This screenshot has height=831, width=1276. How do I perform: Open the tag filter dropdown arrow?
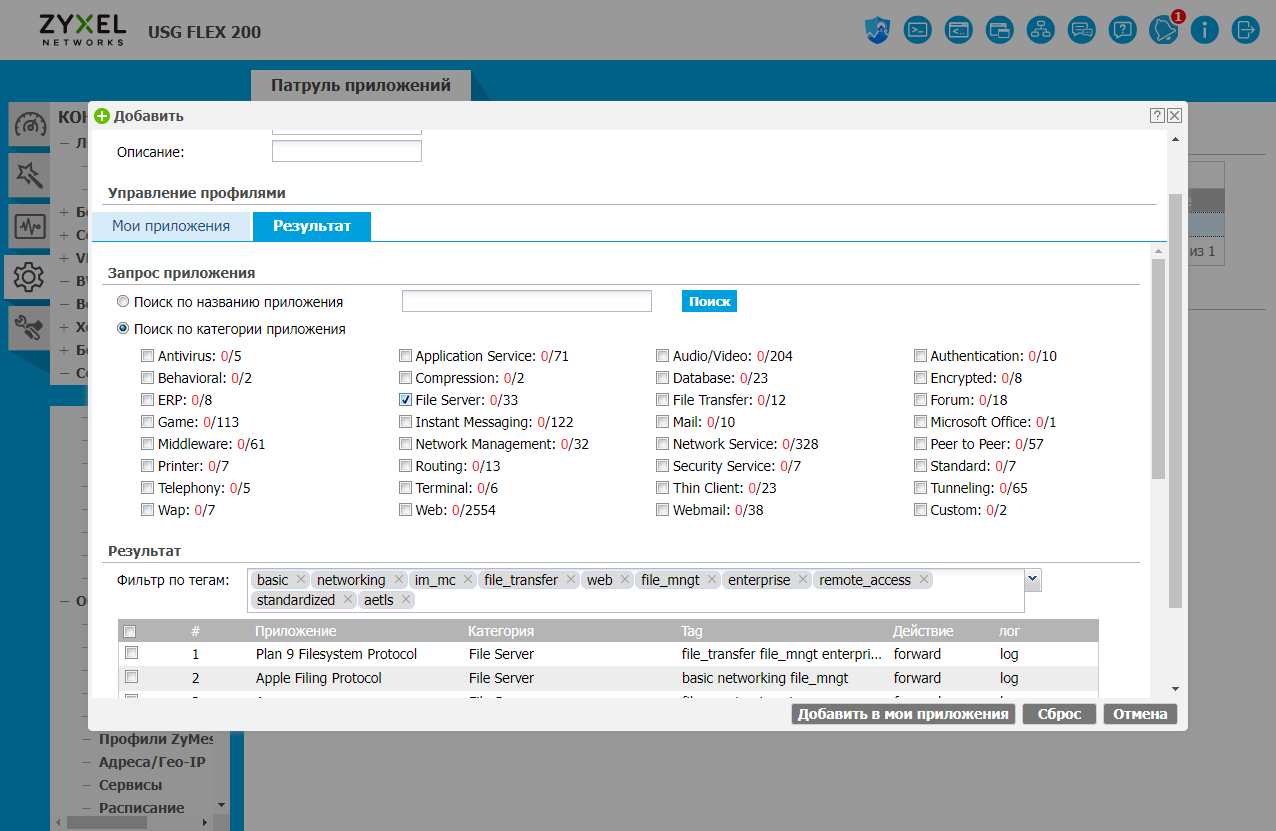point(1033,579)
